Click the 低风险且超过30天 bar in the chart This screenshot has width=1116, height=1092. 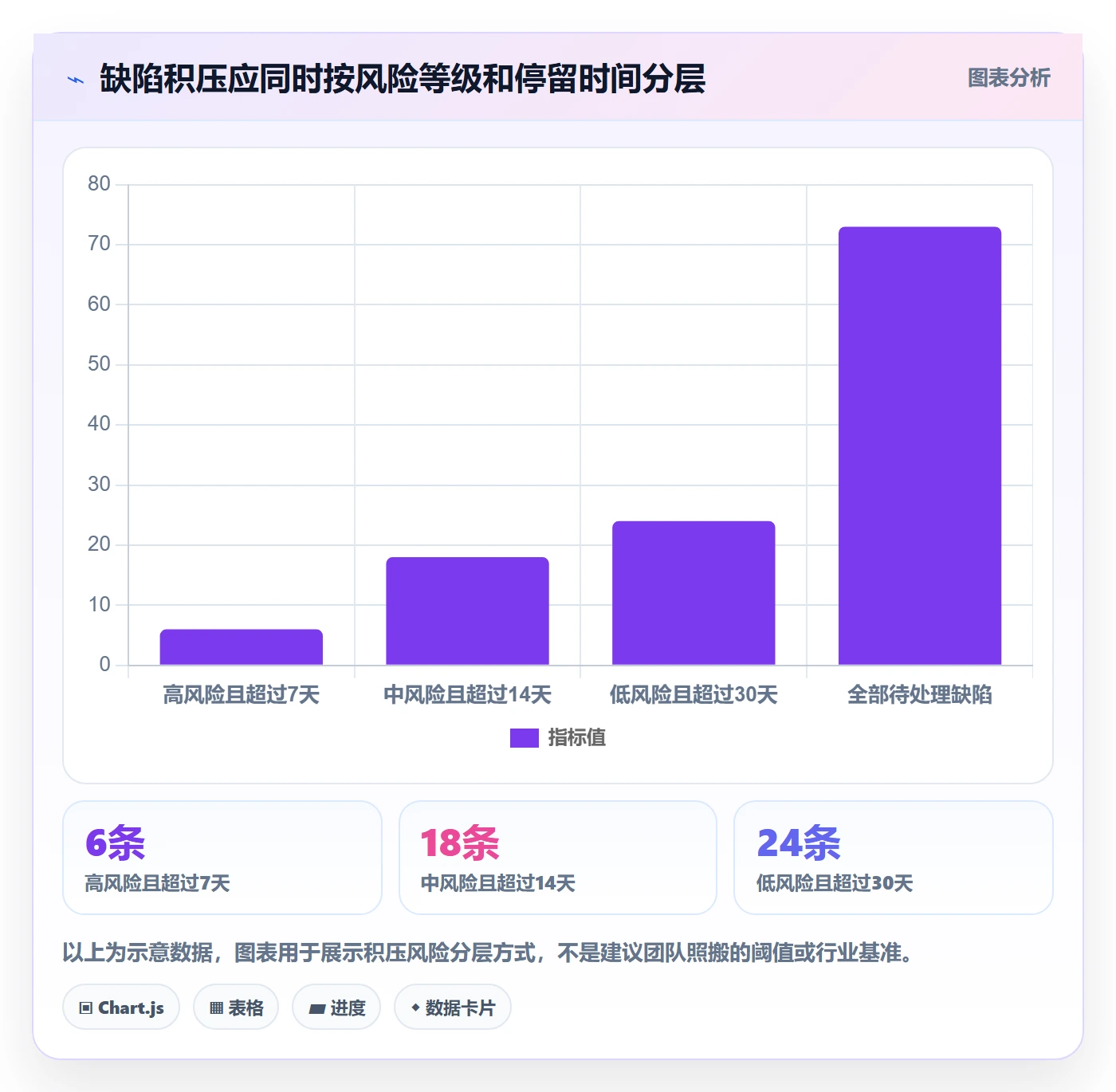(x=694, y=593)
